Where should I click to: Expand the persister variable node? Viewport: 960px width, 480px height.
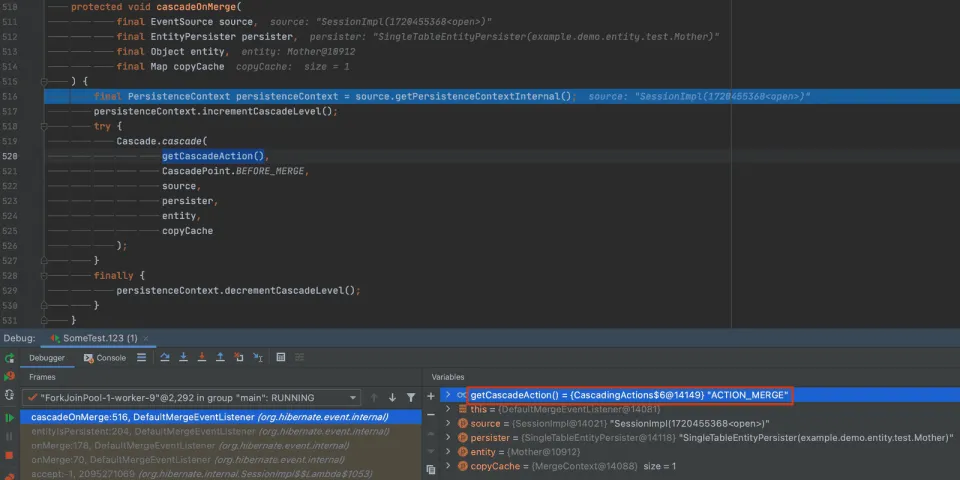coord(448,437)
